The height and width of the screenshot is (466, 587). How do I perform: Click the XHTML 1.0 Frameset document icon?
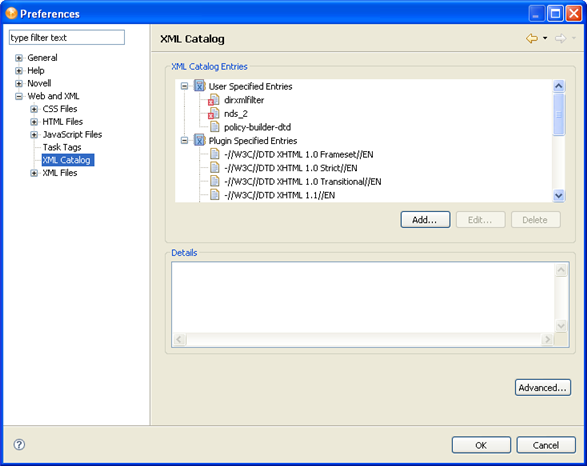(x=215, y=154)
